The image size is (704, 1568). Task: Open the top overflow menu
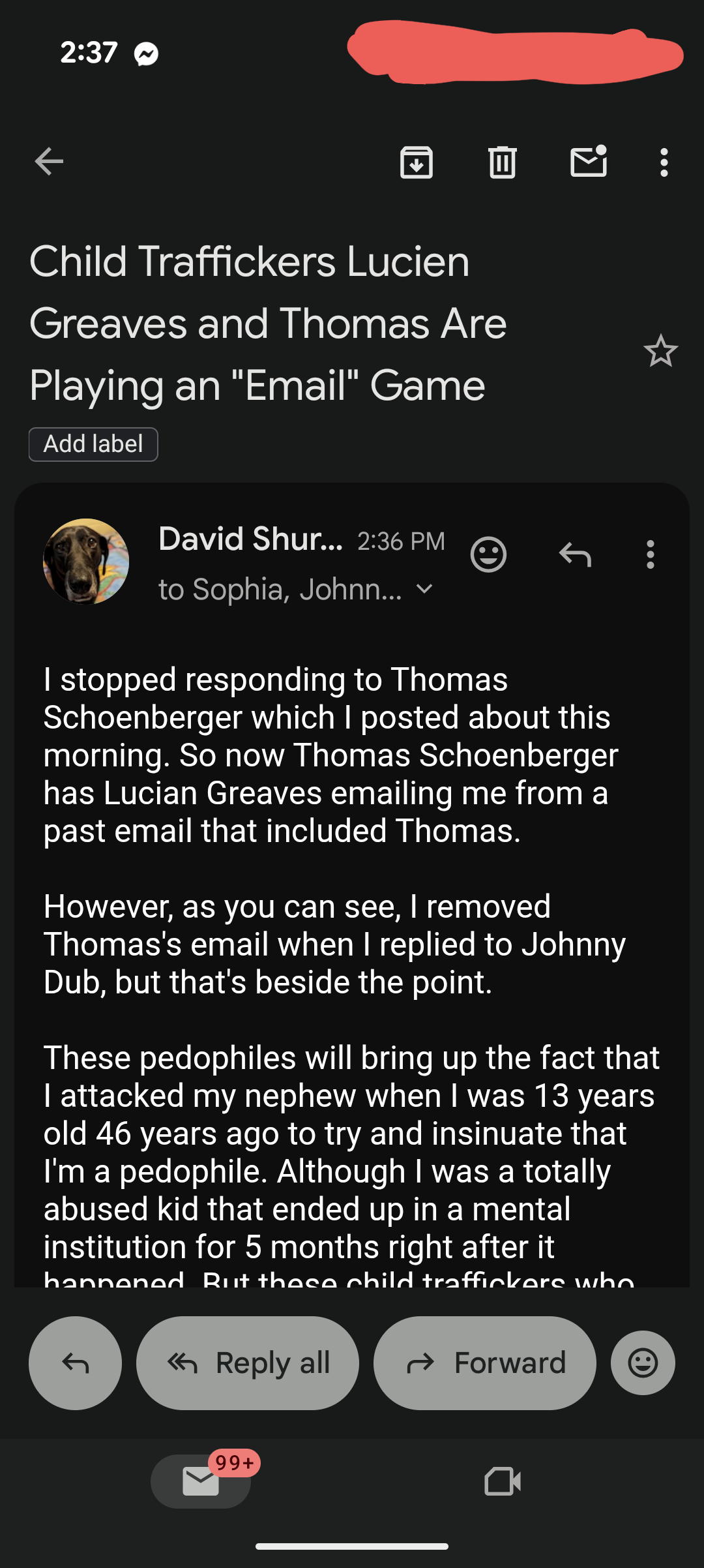(x=664, y=162)
